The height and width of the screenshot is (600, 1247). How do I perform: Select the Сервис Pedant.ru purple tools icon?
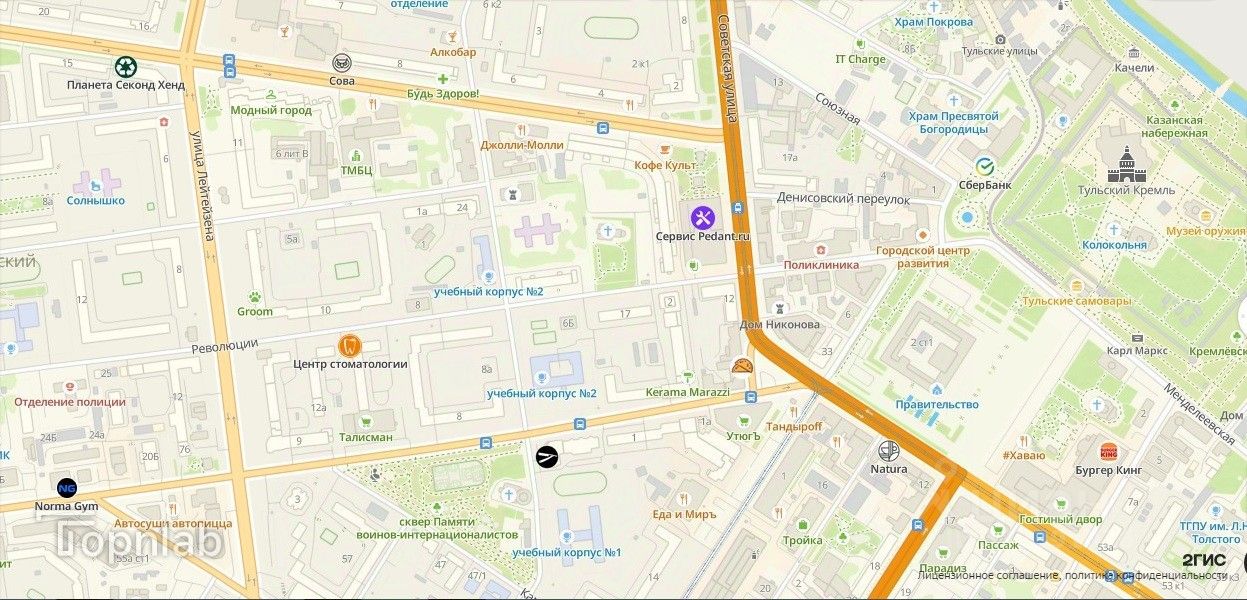pyautogui.click(x=702, y=217)
